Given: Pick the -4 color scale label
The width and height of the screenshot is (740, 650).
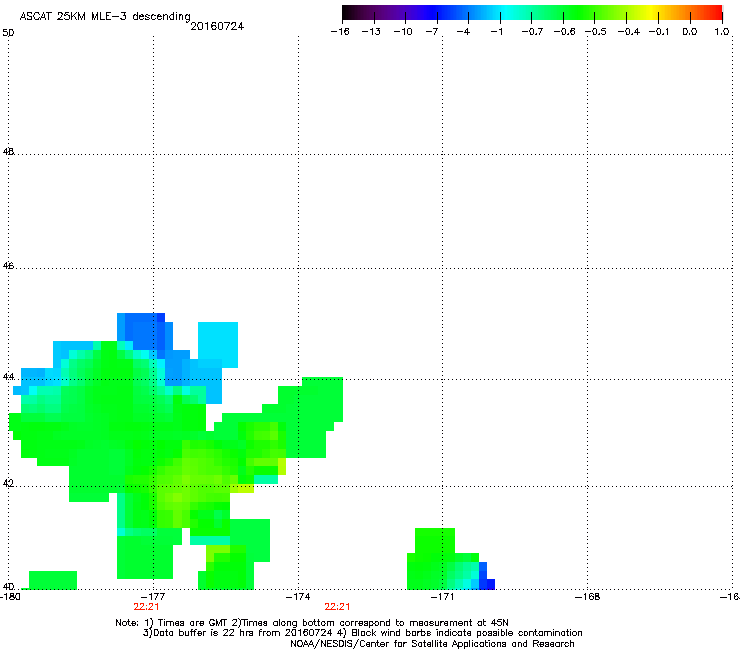Looking at the screenshot, I should (463, 32).
